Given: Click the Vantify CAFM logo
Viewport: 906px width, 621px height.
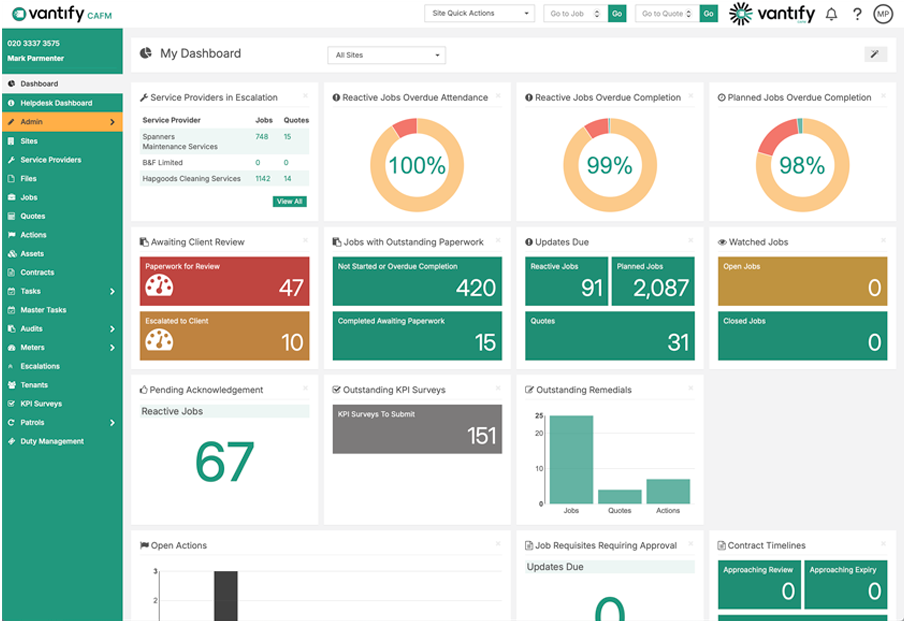Looking at the screenshot, I should 60,14.
